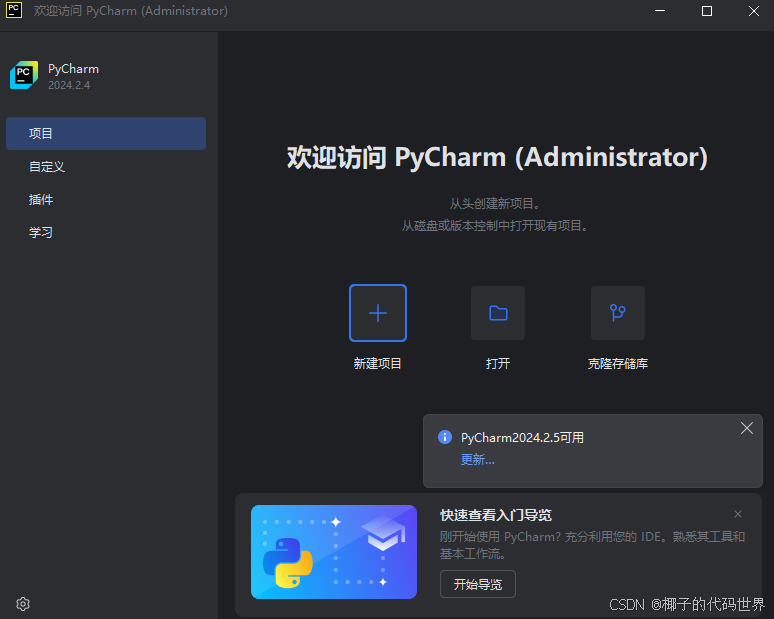Click the Clone Repository branch icon
Image resolution: width=774 pixels, height=619 pixels.
point(618,313)
